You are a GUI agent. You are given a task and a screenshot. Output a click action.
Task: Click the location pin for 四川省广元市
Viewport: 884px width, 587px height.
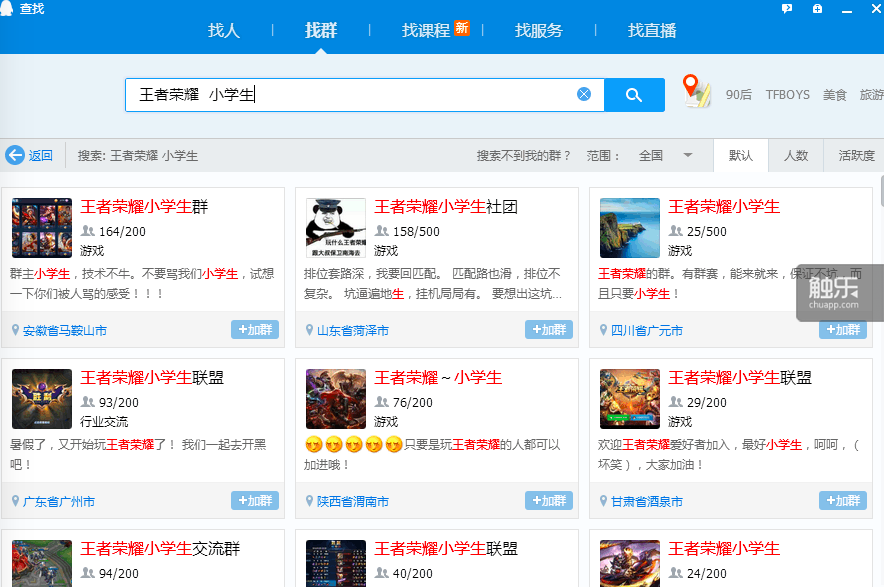(x=604, y=330)
